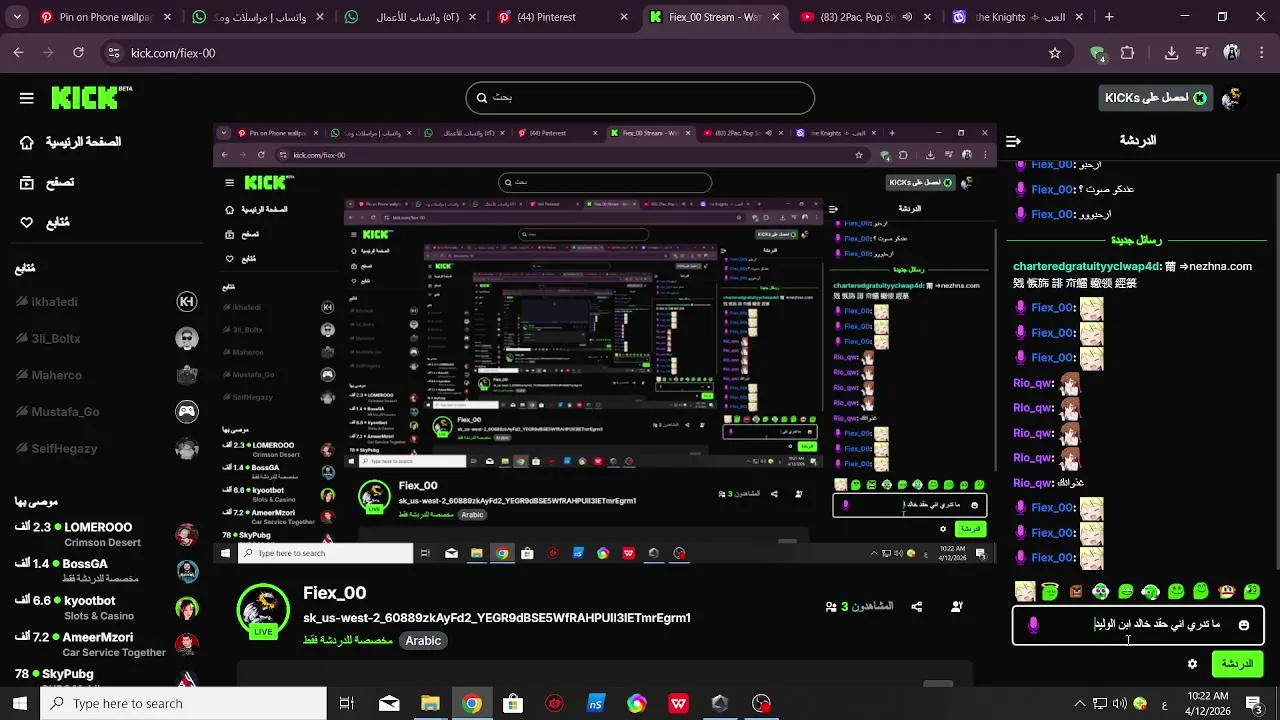Insert the blonde anime face emote
Screen dimensions: 1280x720
point(1025,591)
